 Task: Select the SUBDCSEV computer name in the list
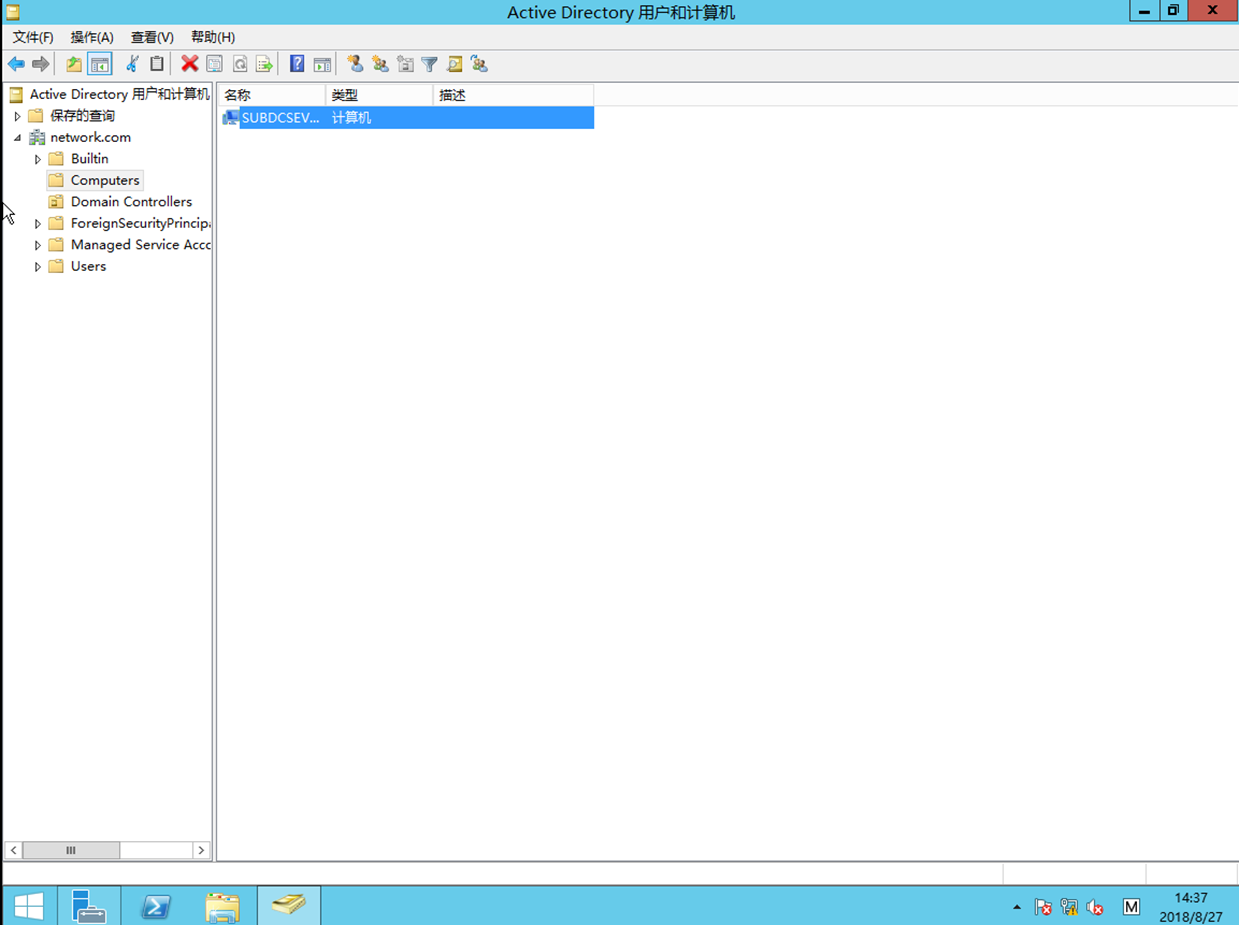coord(281,118)
